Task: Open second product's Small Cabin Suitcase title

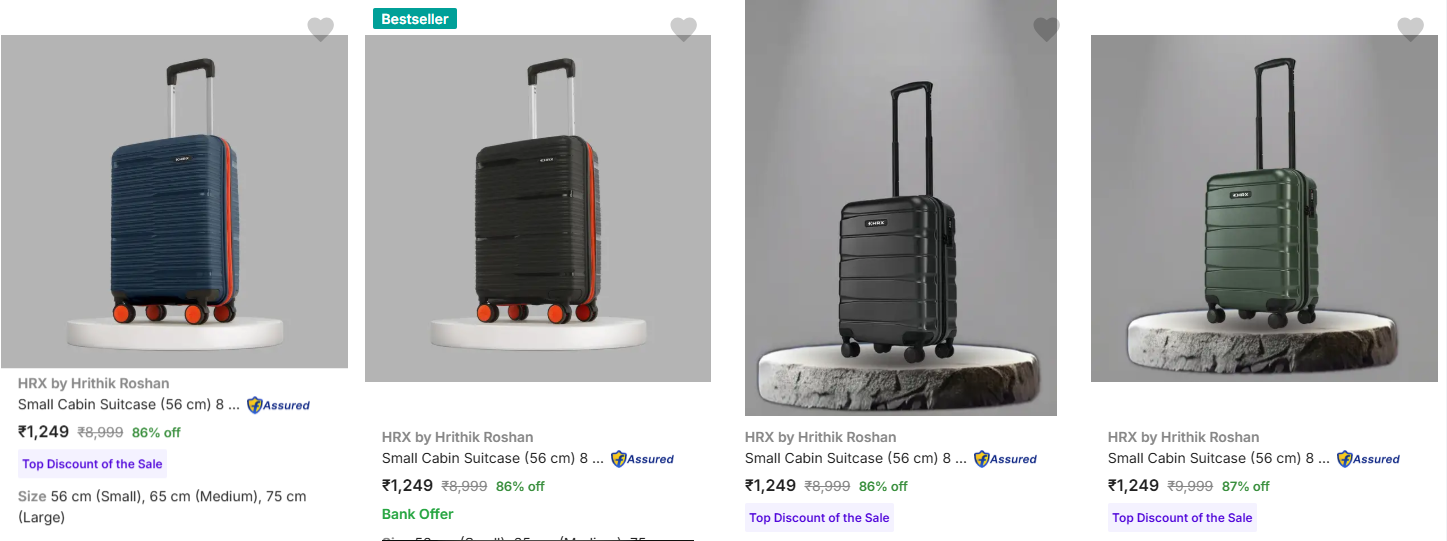Action: pos(493,459)
